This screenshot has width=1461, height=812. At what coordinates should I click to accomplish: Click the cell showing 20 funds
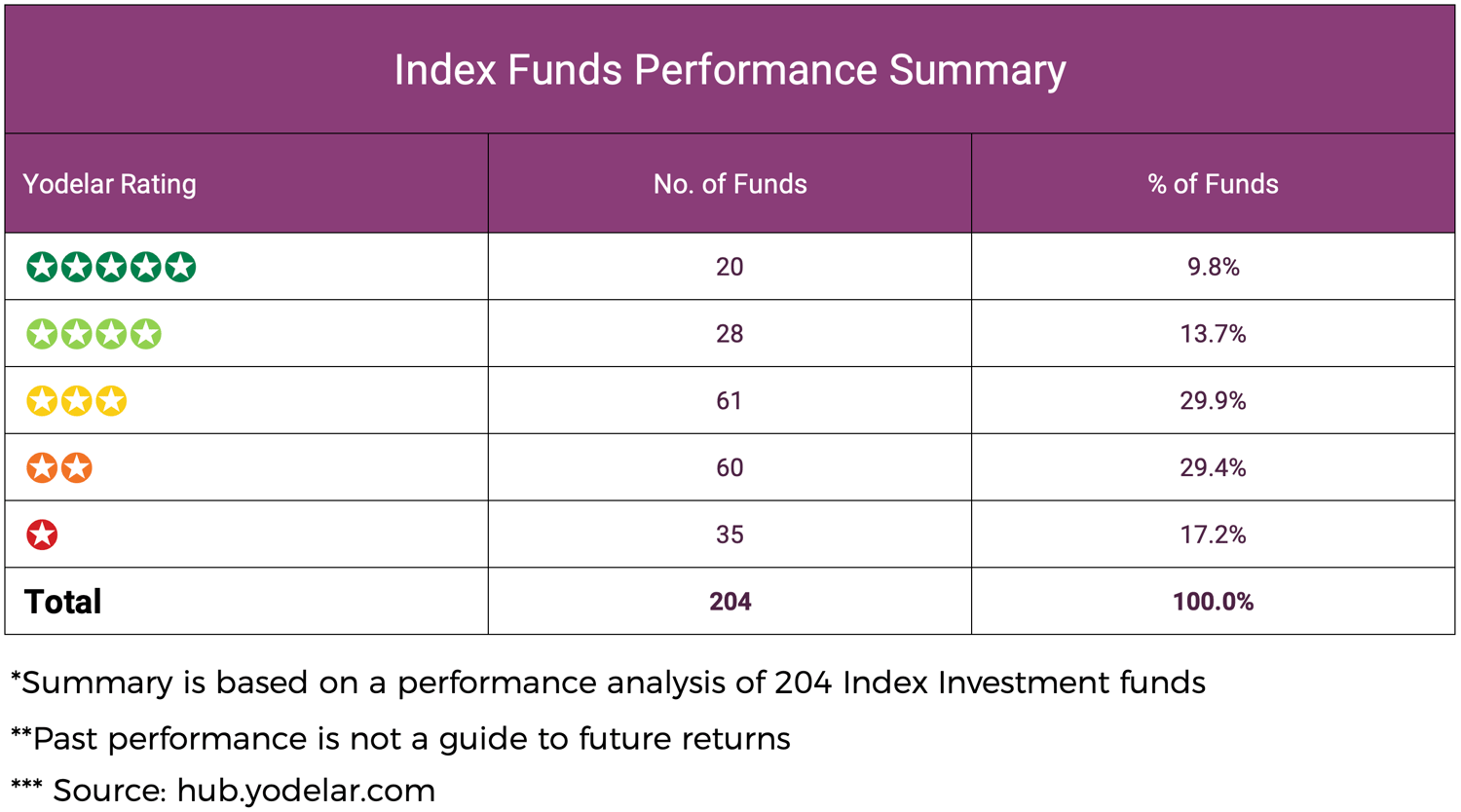click(730, 267)
